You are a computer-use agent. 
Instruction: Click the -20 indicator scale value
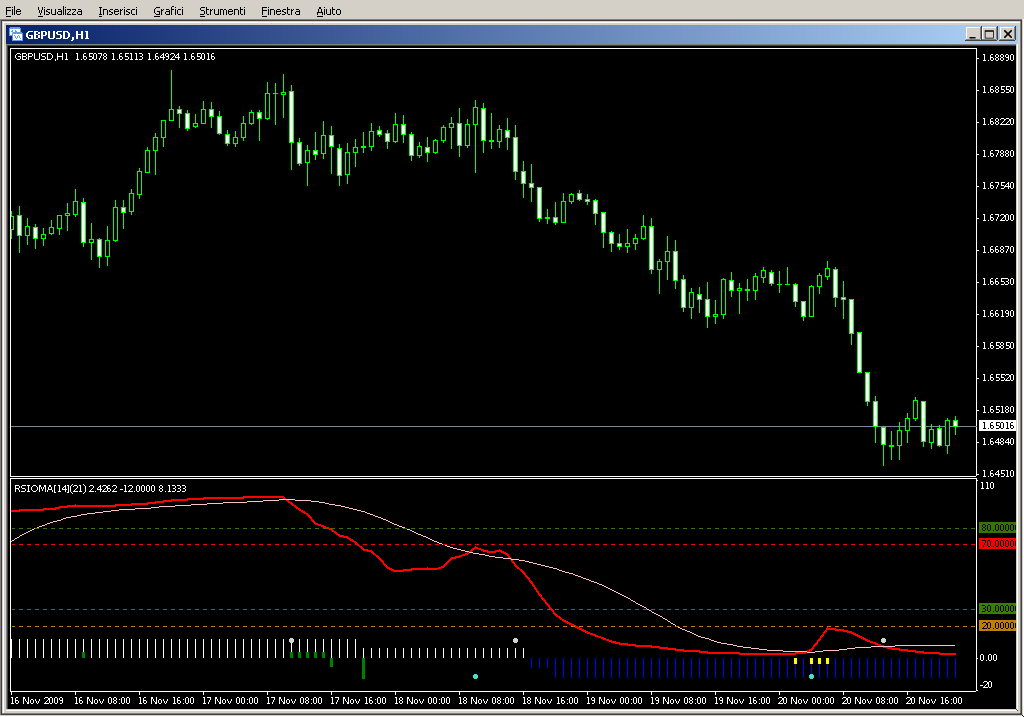point(987,684)
